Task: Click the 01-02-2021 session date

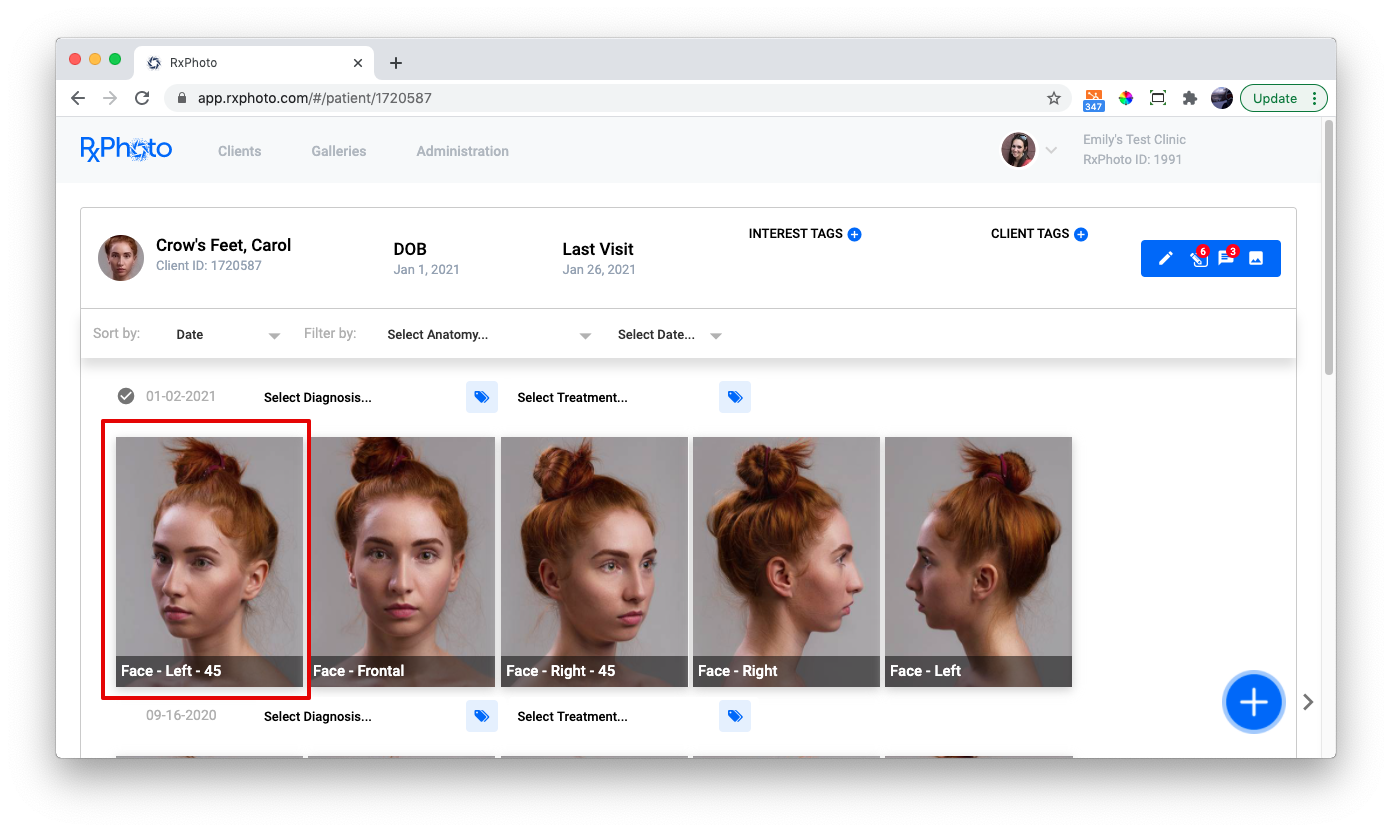Action: pyautogui.click(x=181, y=396)
